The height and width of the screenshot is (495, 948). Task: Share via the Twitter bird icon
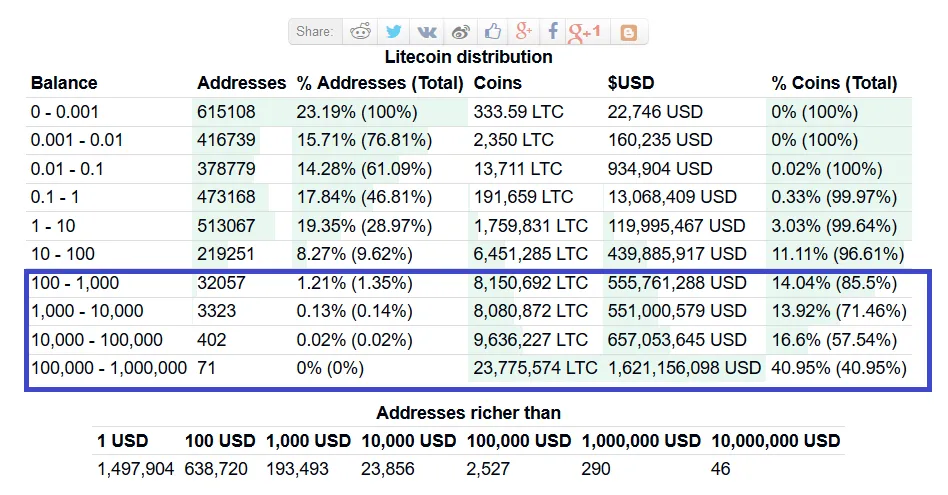(394, 31)
